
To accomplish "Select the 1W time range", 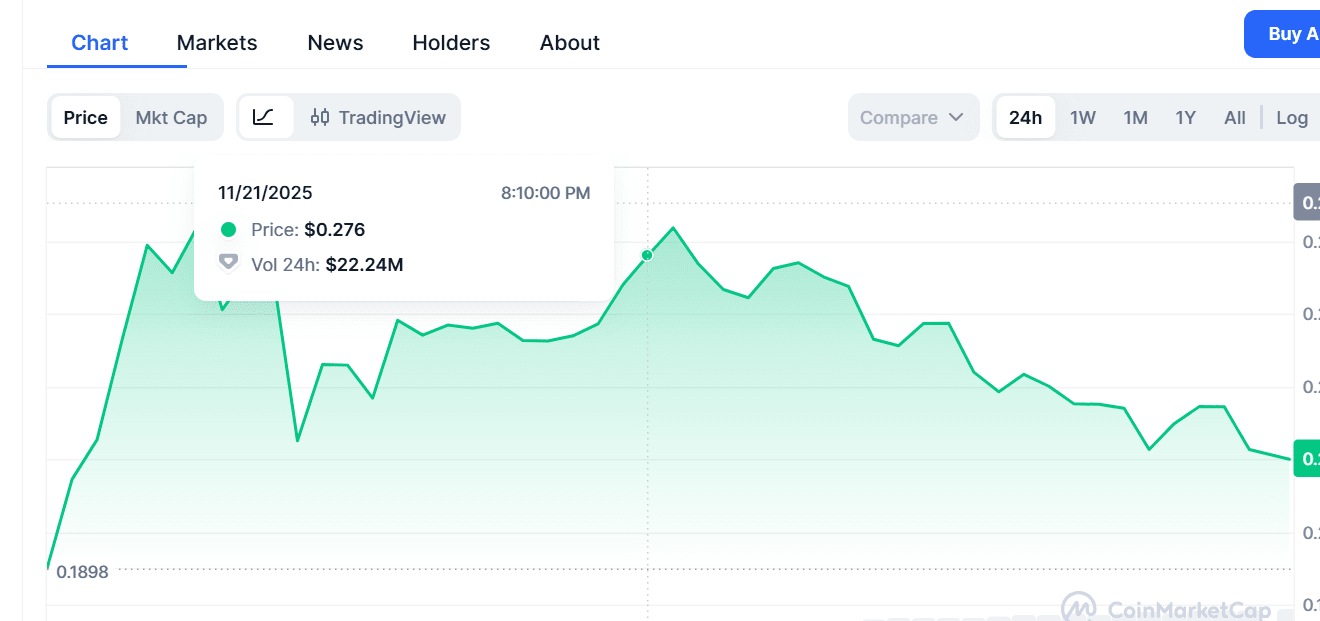I will click(1083, 117).
